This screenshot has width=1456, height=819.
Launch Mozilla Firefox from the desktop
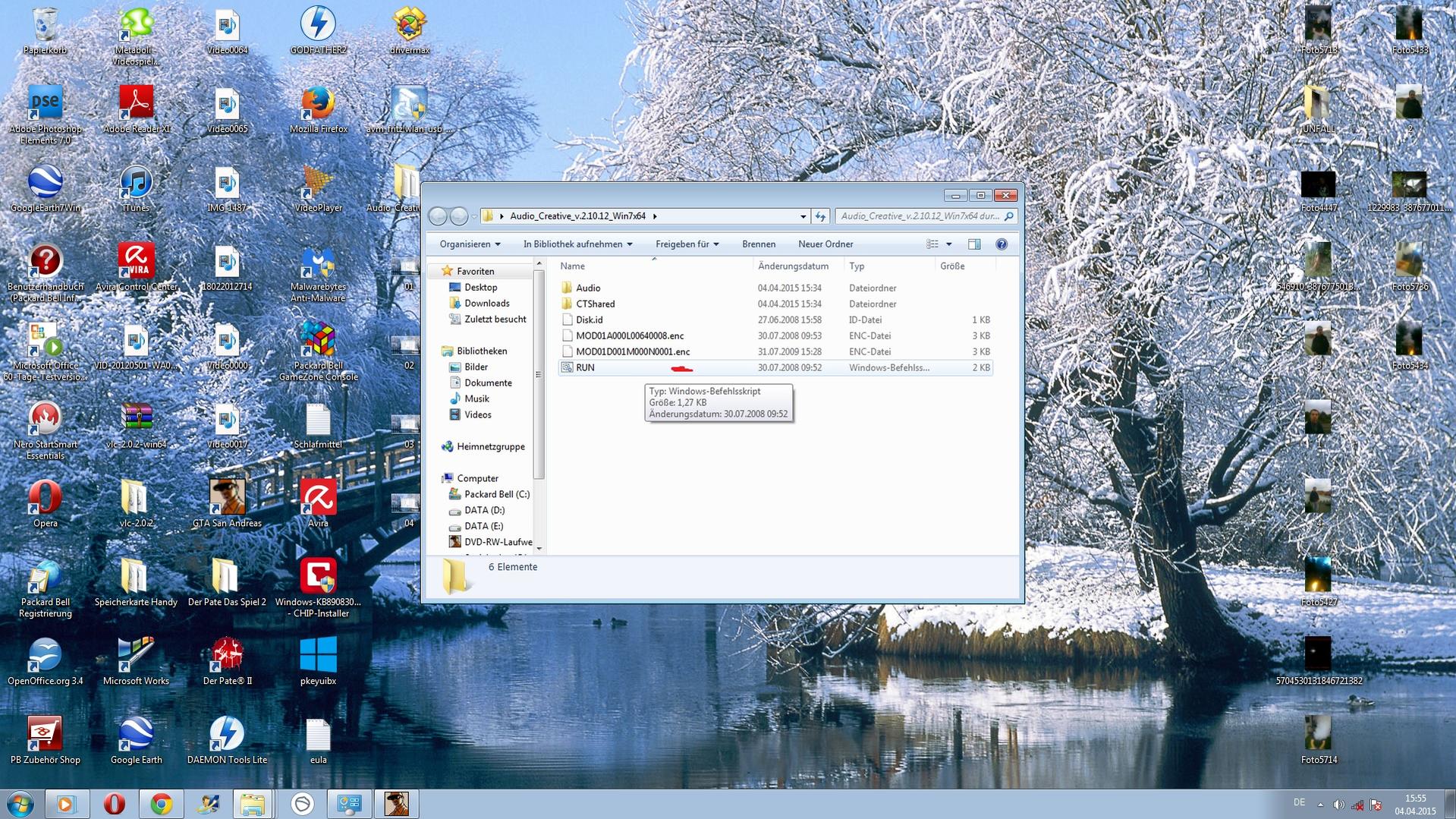pos(319,109)
